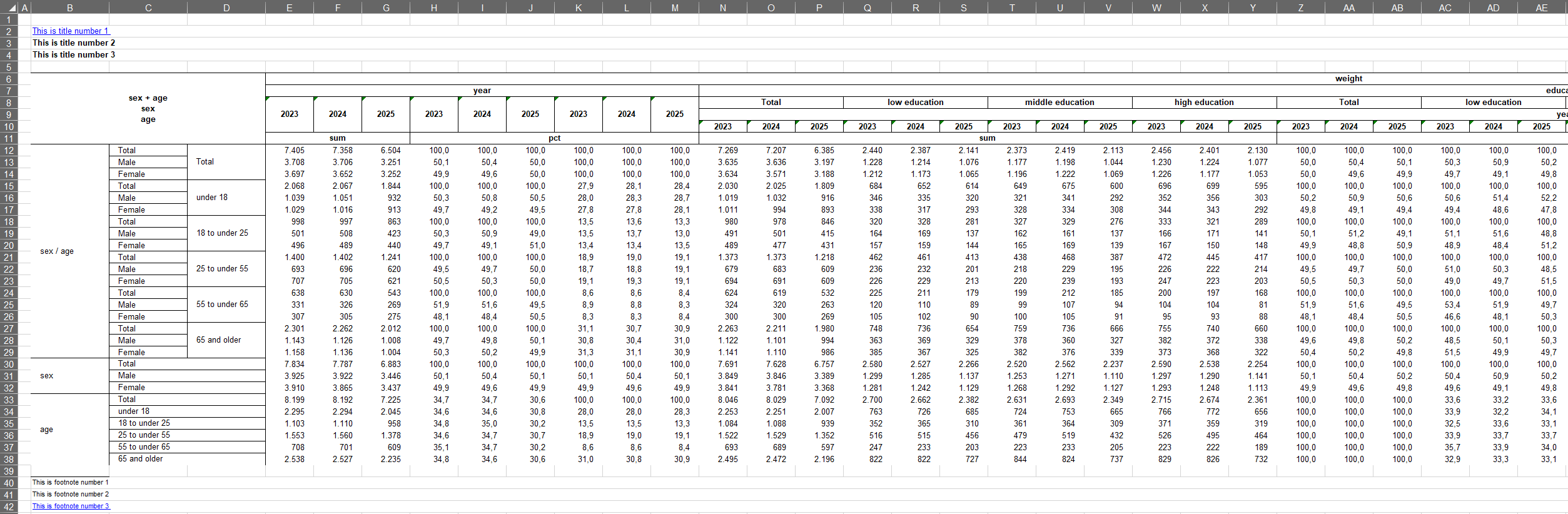Select column AE header
The width and height of the screenshot is (1568, 514).
[1542, 8]
